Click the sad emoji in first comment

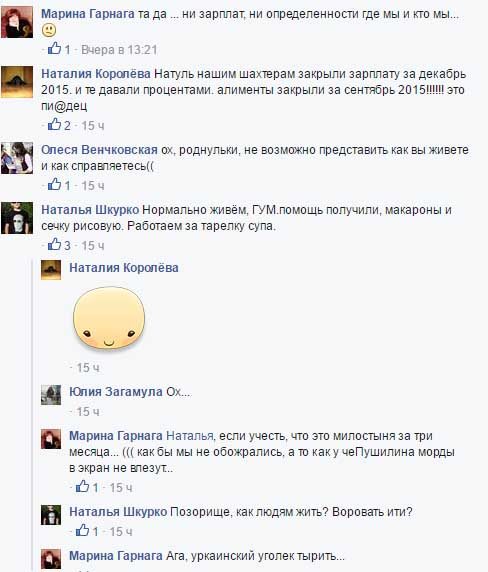(49, 30)
